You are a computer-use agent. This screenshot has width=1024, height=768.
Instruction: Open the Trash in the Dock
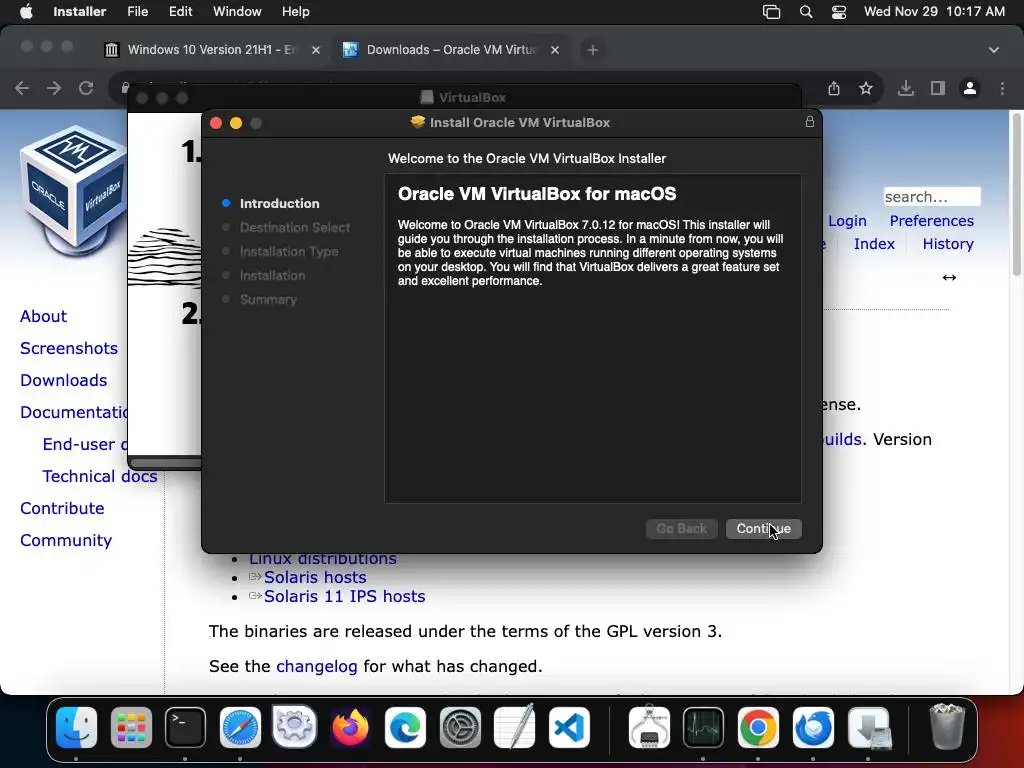(947, 726)
